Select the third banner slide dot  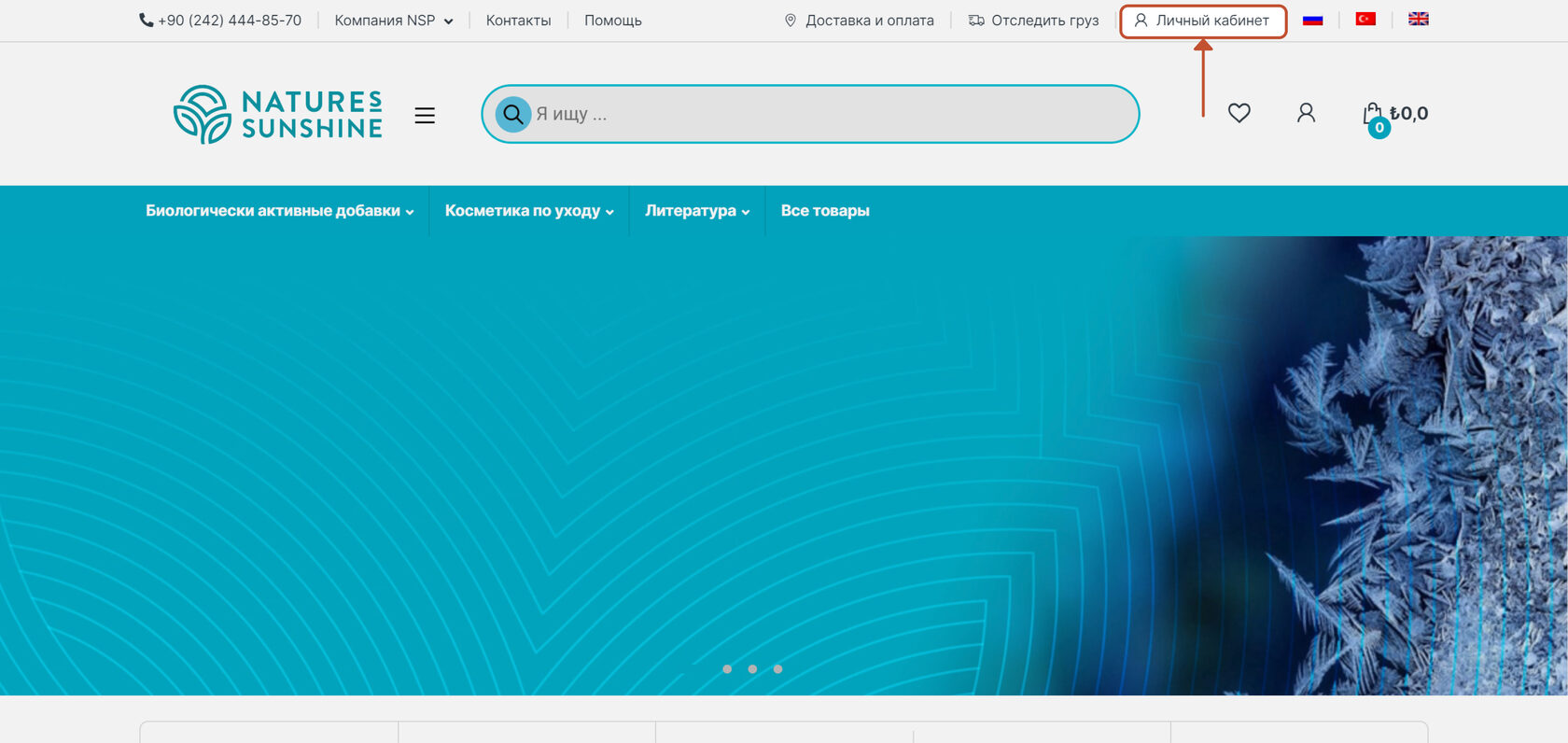pyautogui.click(x=777, y=669)
